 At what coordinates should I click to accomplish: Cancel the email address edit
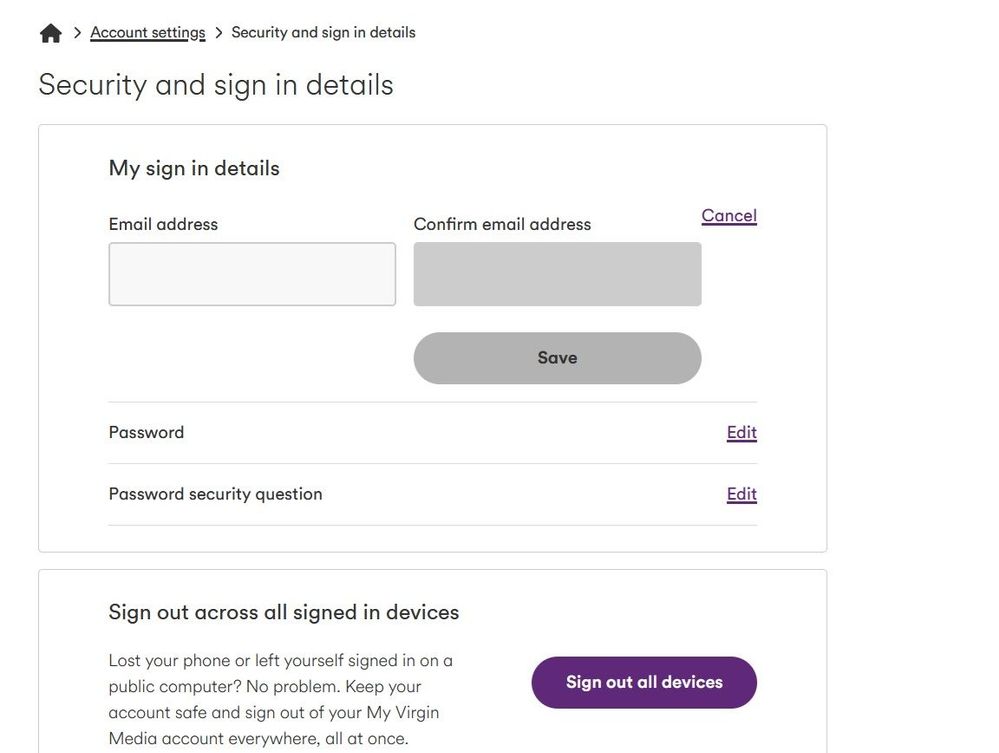point(729,215)
